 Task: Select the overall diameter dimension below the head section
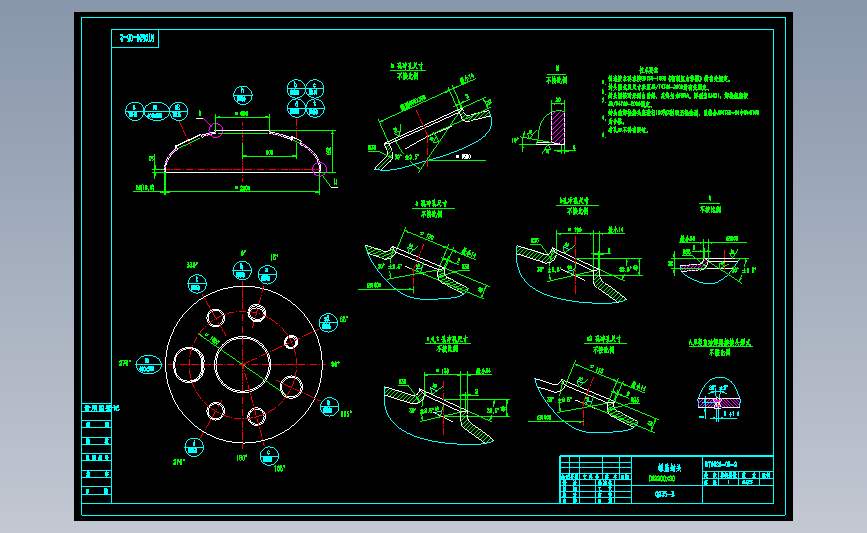tap(242, 189)
